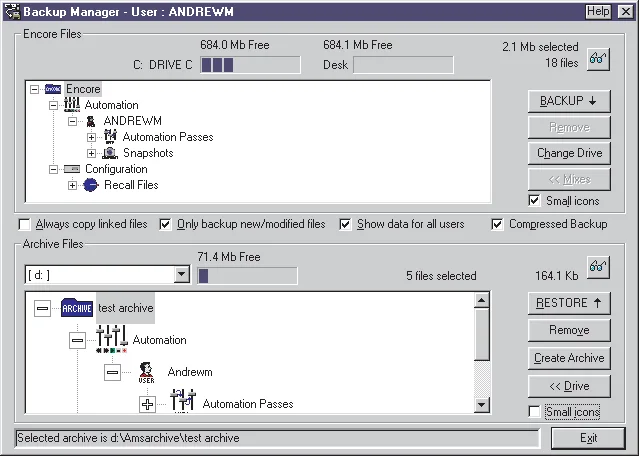The image size is (639, 456).
Task: Click the Andrewm USER icon in archive tree
Action: pyautogui.click(x=146, y=372)
